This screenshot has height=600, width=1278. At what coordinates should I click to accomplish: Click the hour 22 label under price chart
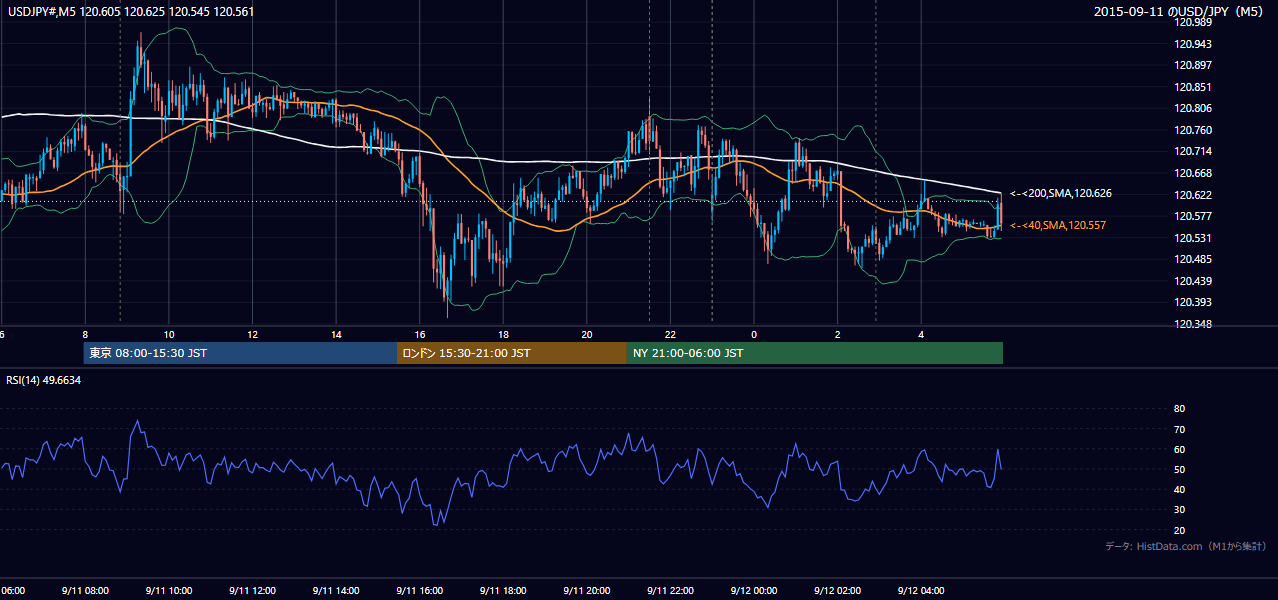point(670,334)
